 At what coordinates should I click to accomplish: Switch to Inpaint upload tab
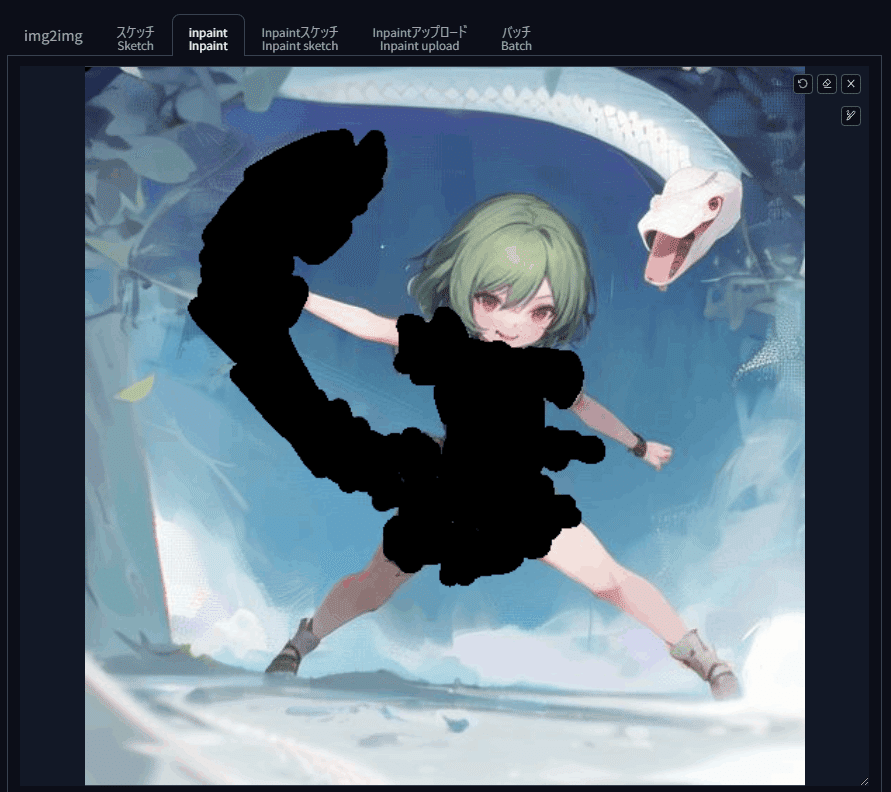[419, 39]
